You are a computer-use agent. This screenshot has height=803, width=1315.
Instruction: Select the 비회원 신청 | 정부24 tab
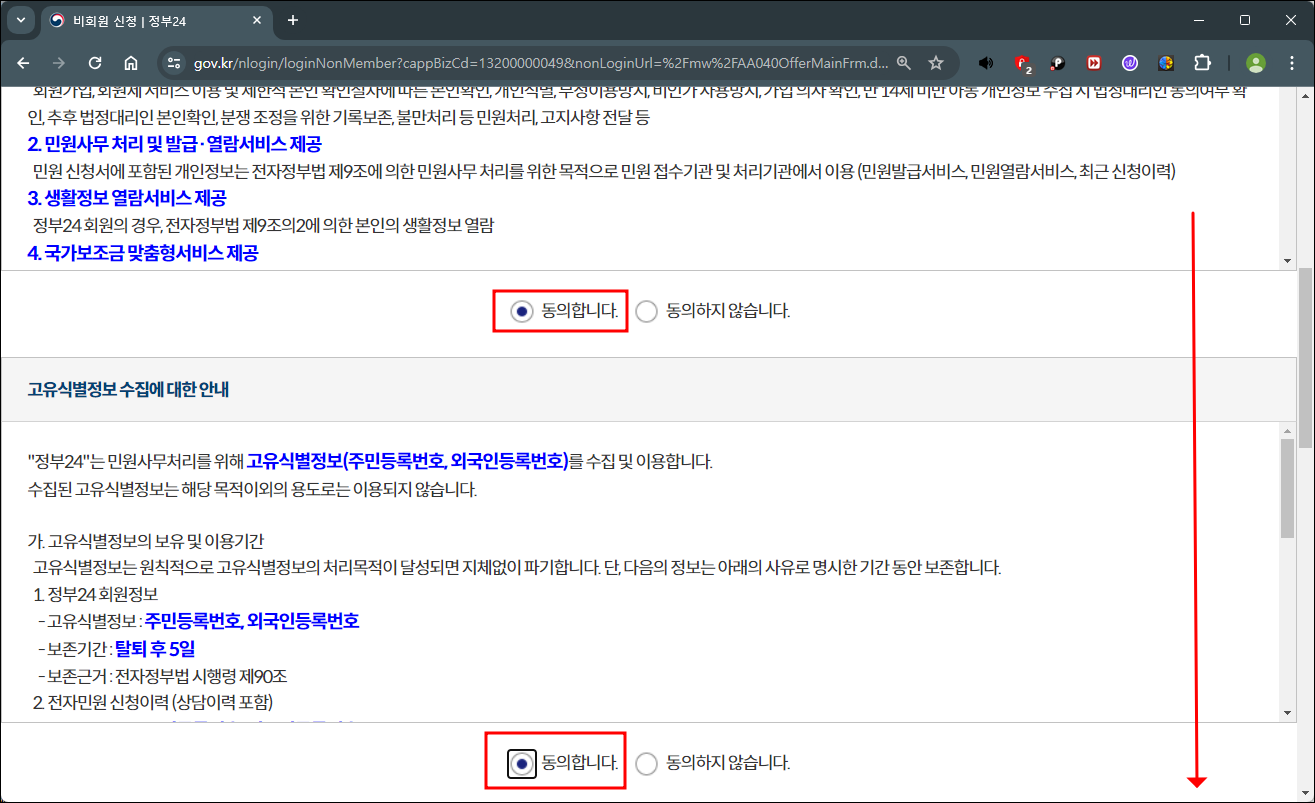pyautogui.click(x=155, y=20)
